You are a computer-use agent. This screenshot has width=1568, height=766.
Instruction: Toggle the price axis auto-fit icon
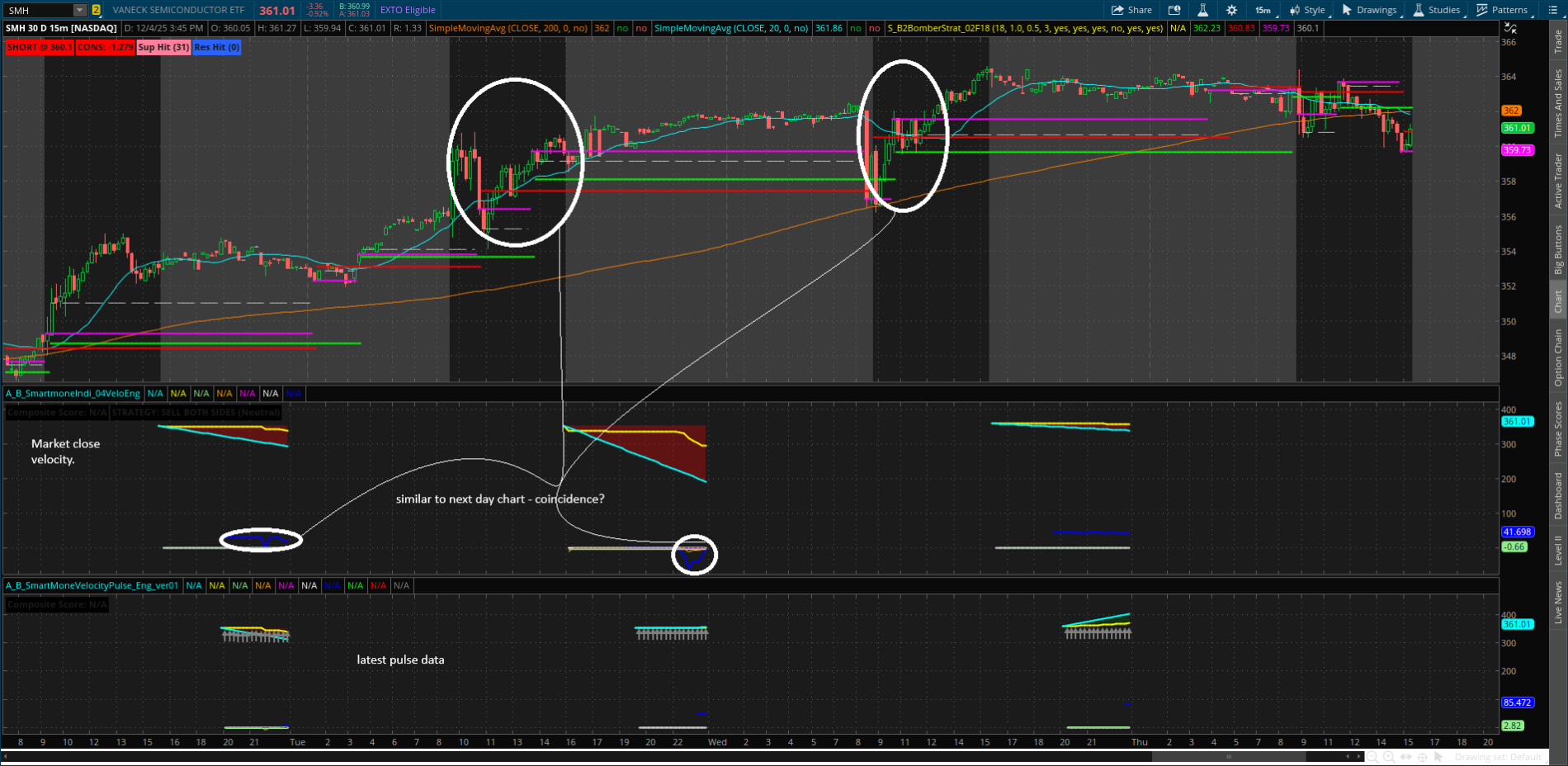pyautogui.click(x=1510, y=29)
